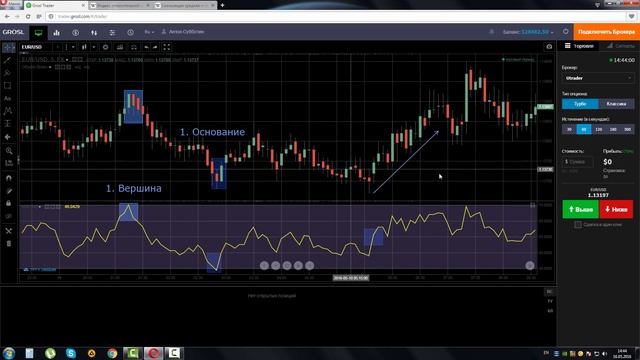The height and width of the screenshot is (360, 640).
Task: Click the green Выше button
Action: click(580, 209)
